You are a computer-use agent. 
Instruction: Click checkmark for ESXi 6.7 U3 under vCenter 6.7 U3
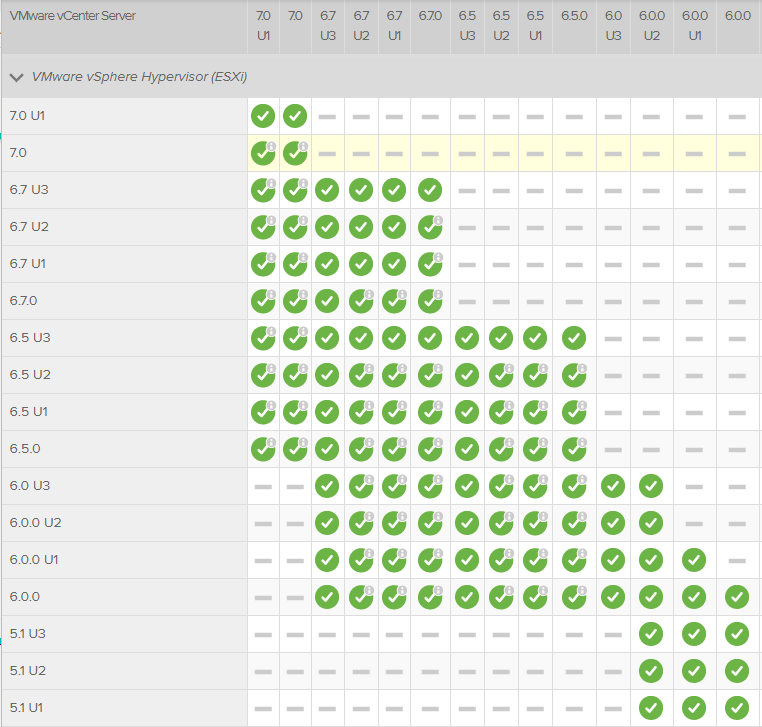click(x=326, y=190)
